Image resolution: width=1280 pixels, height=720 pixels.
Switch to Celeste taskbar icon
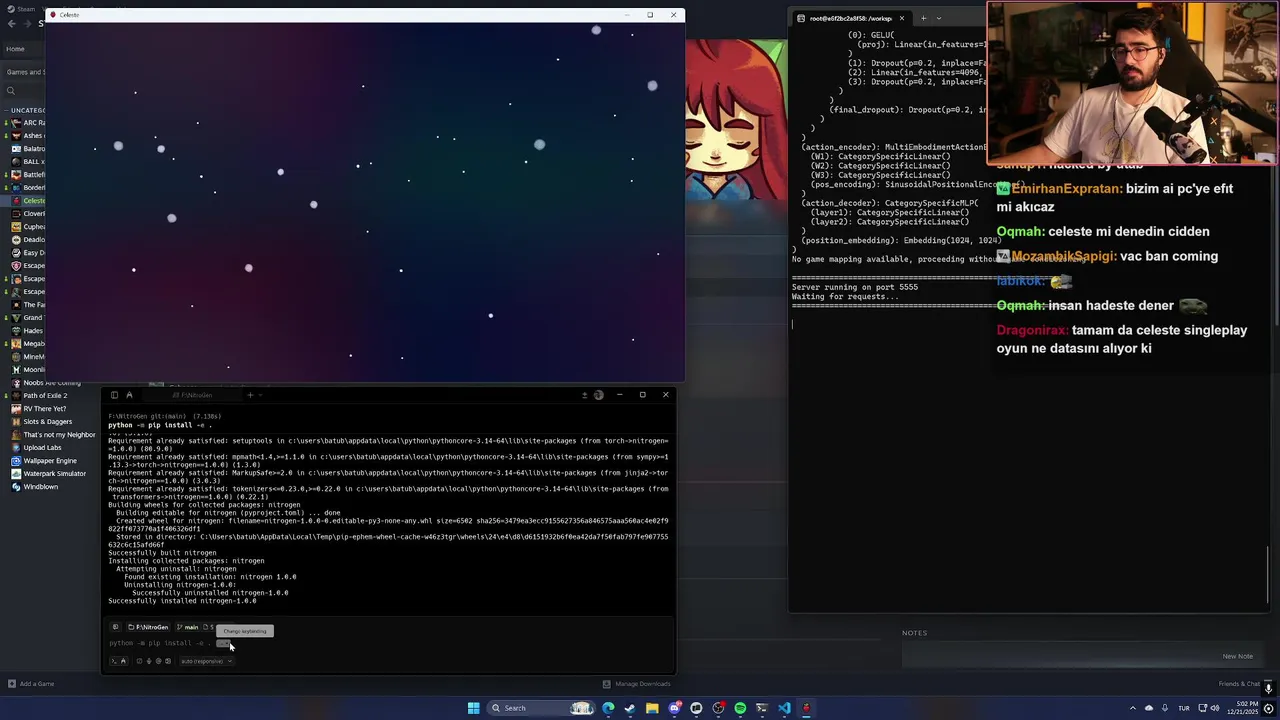pyautogui.click(x=806, y=708)
